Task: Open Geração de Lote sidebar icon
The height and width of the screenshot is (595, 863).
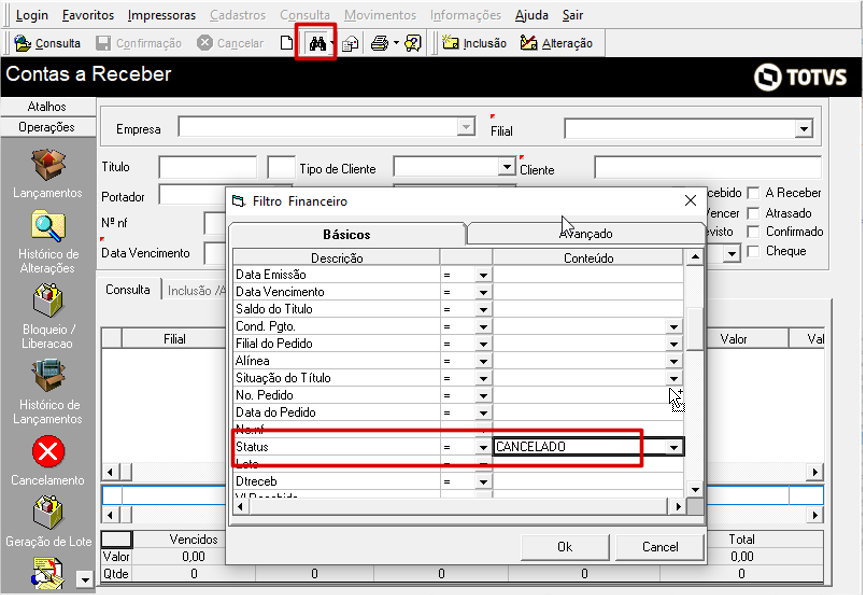Action: (48, 512)
